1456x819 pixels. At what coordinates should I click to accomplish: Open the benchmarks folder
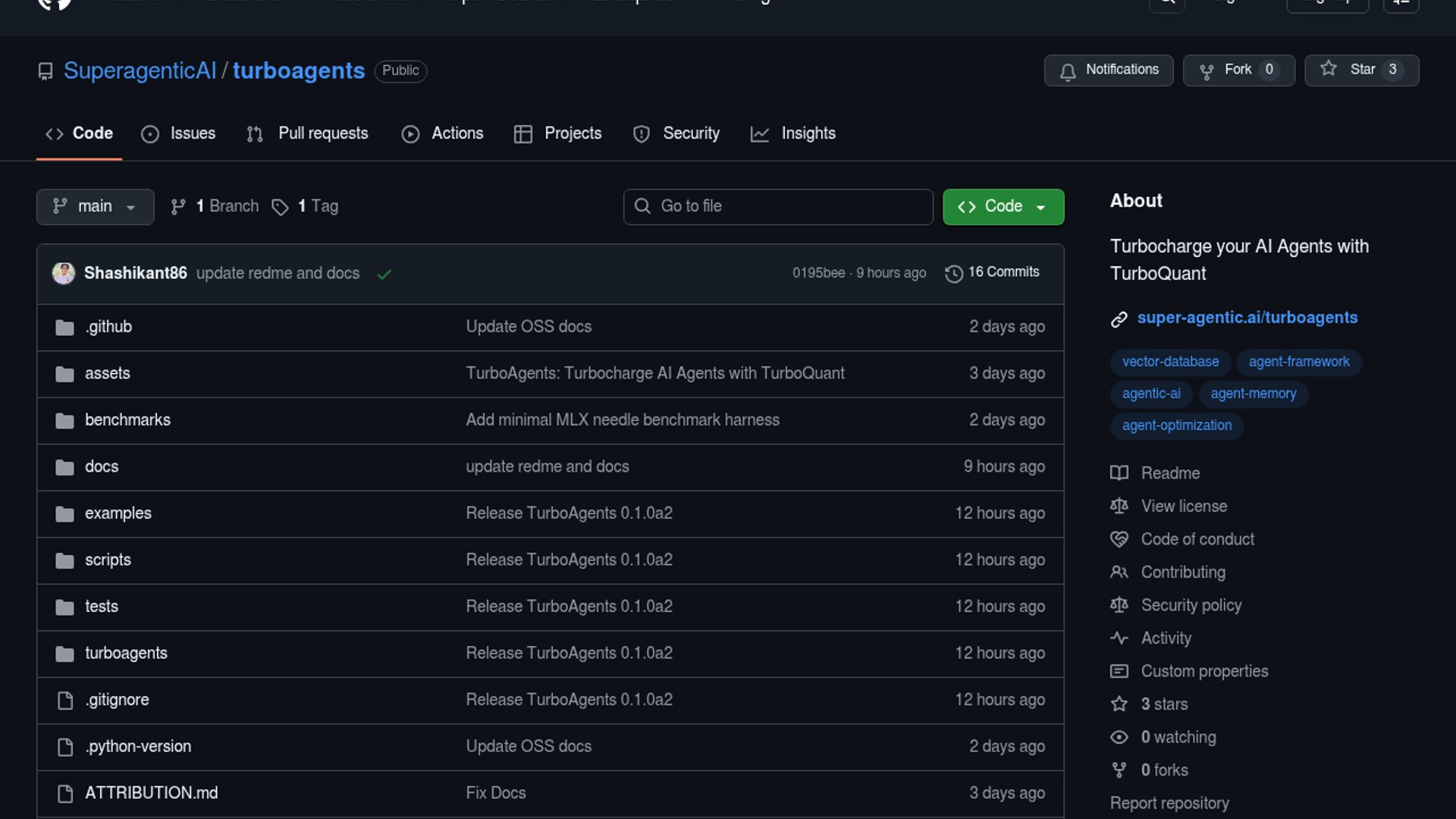click(127, 420)
